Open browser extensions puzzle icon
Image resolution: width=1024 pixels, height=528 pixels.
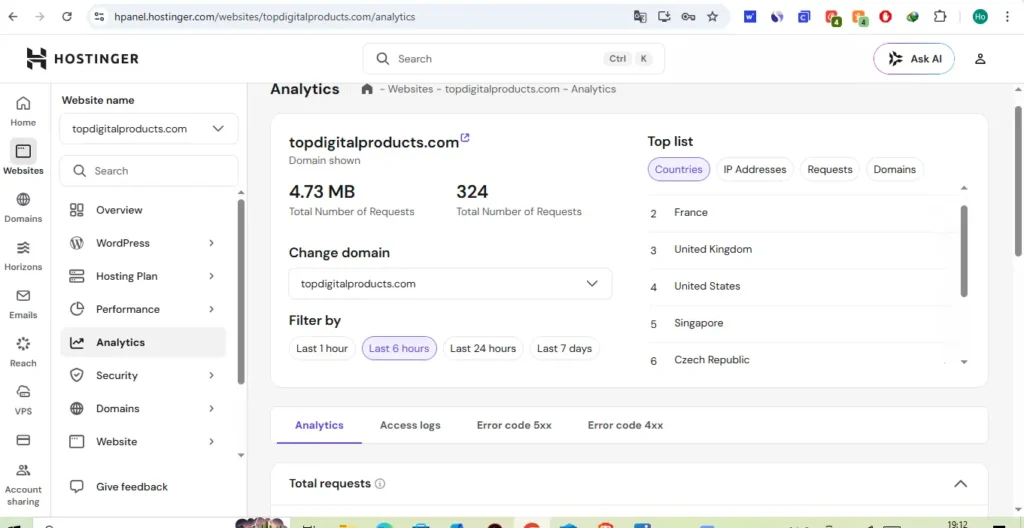[x=940, y=17]
